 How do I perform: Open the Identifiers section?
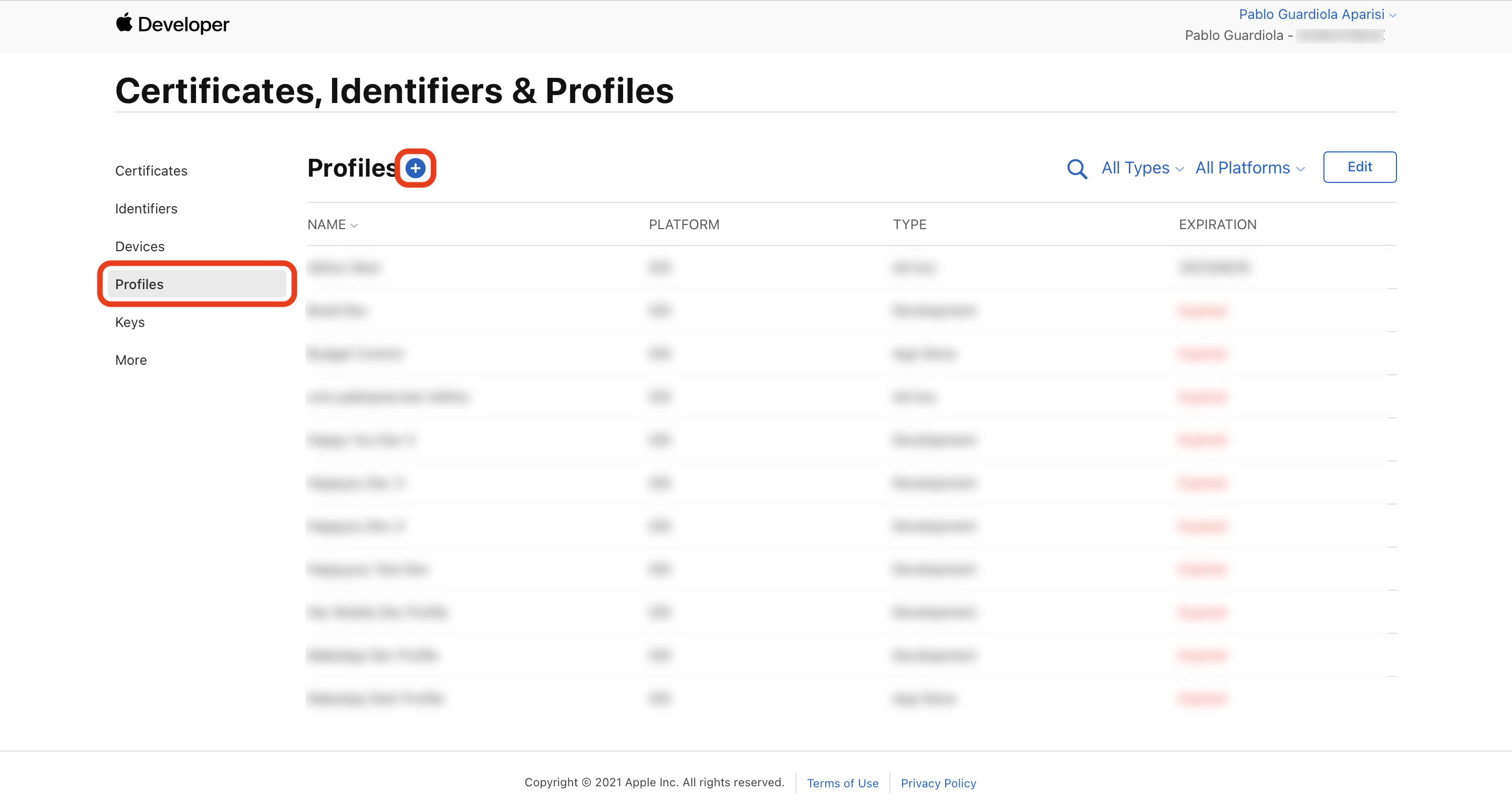(x=146, y=209)
